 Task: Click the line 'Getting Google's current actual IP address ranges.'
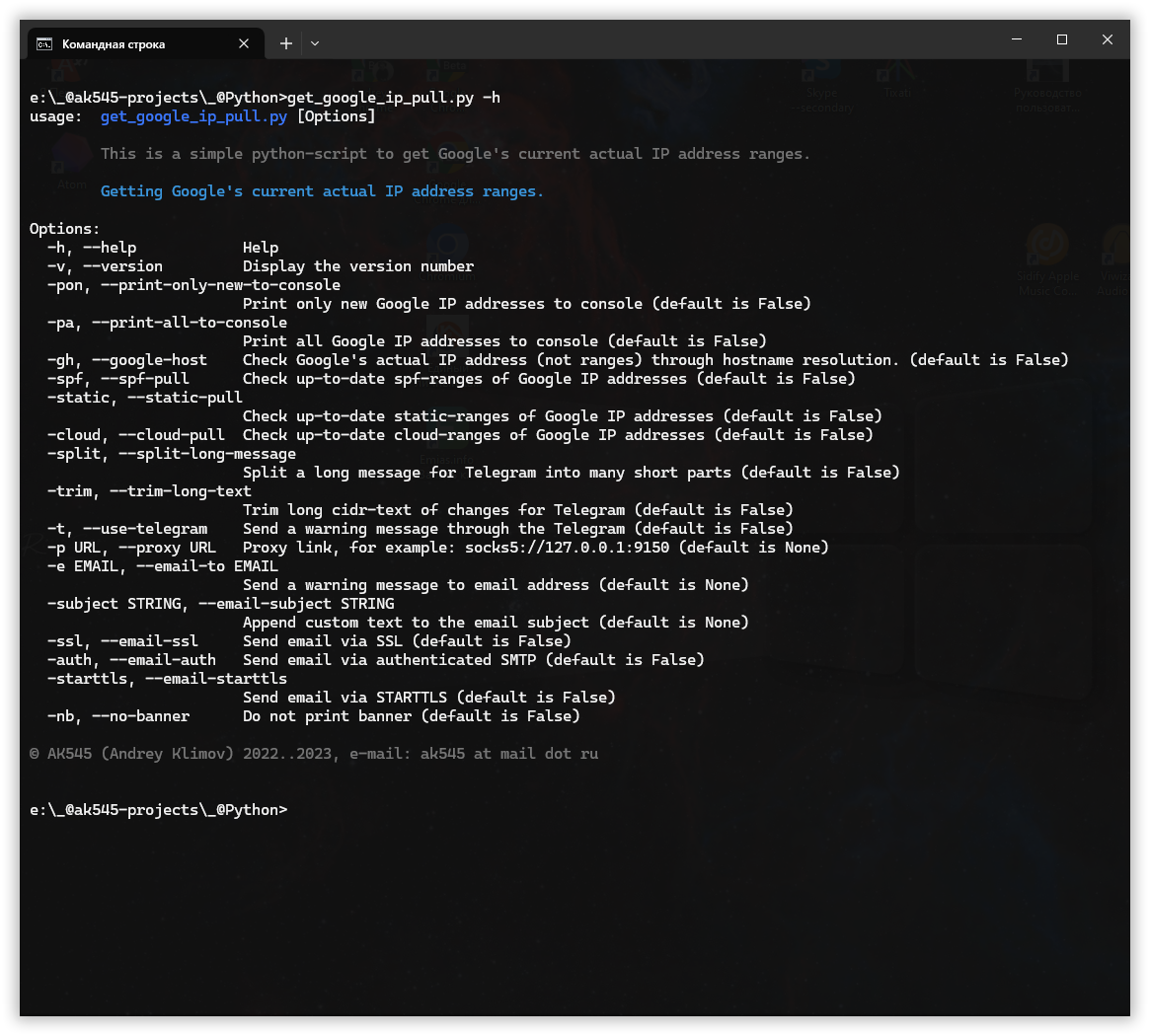(x=322, y=191)
